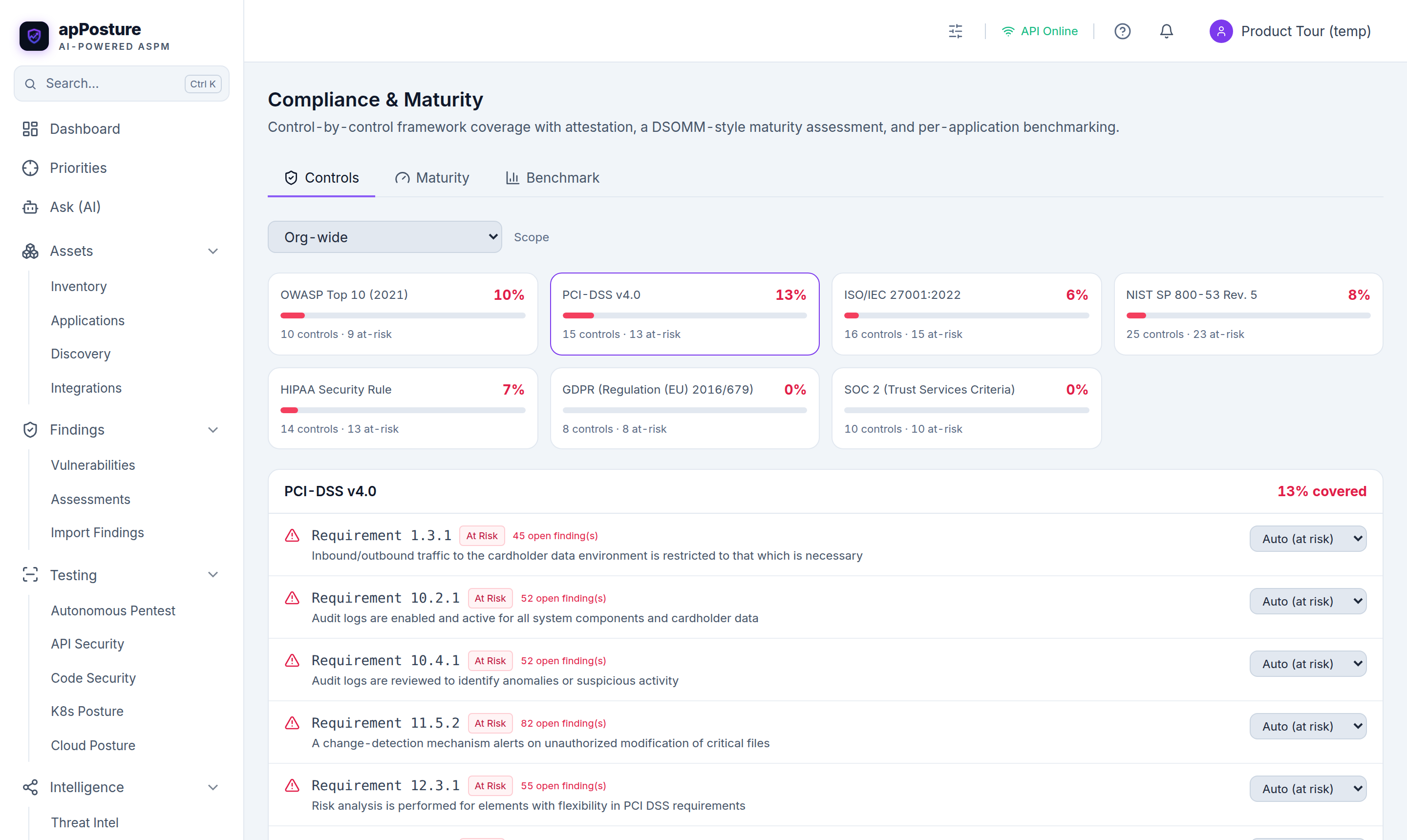Go to Discovery page
1407x840 pixels.
[81, 354]
